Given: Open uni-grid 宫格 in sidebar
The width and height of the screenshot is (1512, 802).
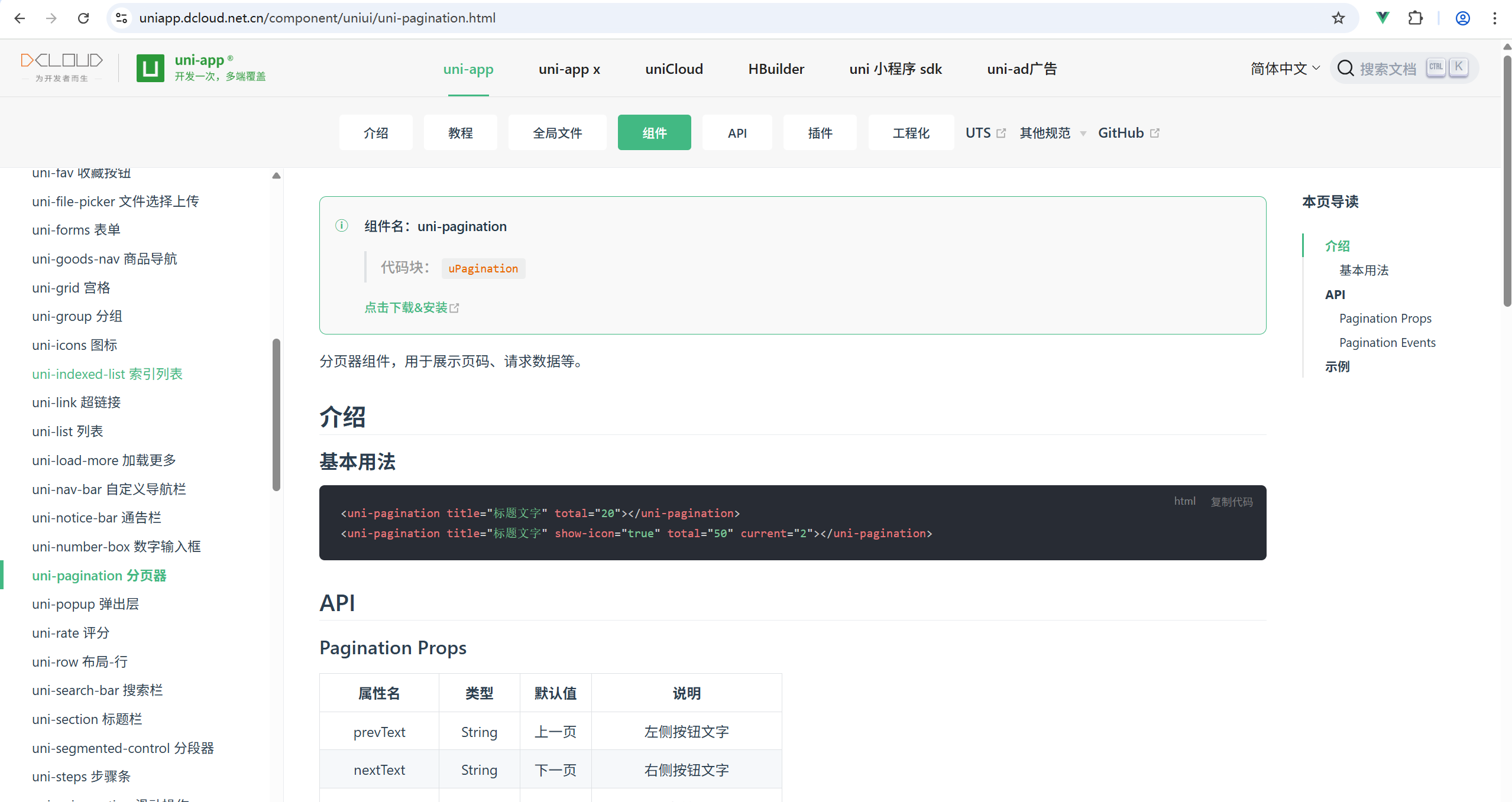Looking at the screenshot, I should 71,288.
